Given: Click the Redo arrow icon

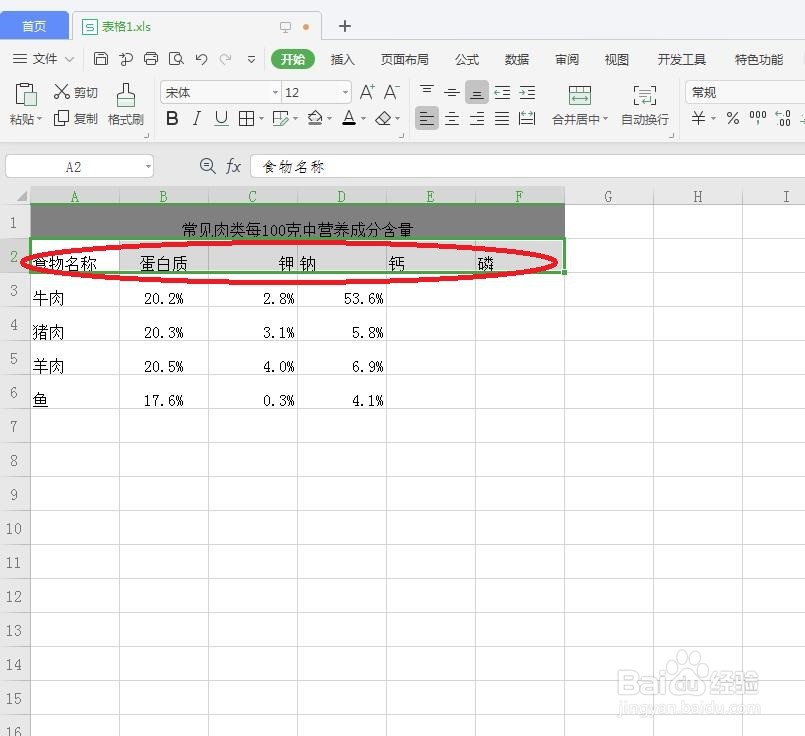Looking at the screenshot, I should pos(225,59).
